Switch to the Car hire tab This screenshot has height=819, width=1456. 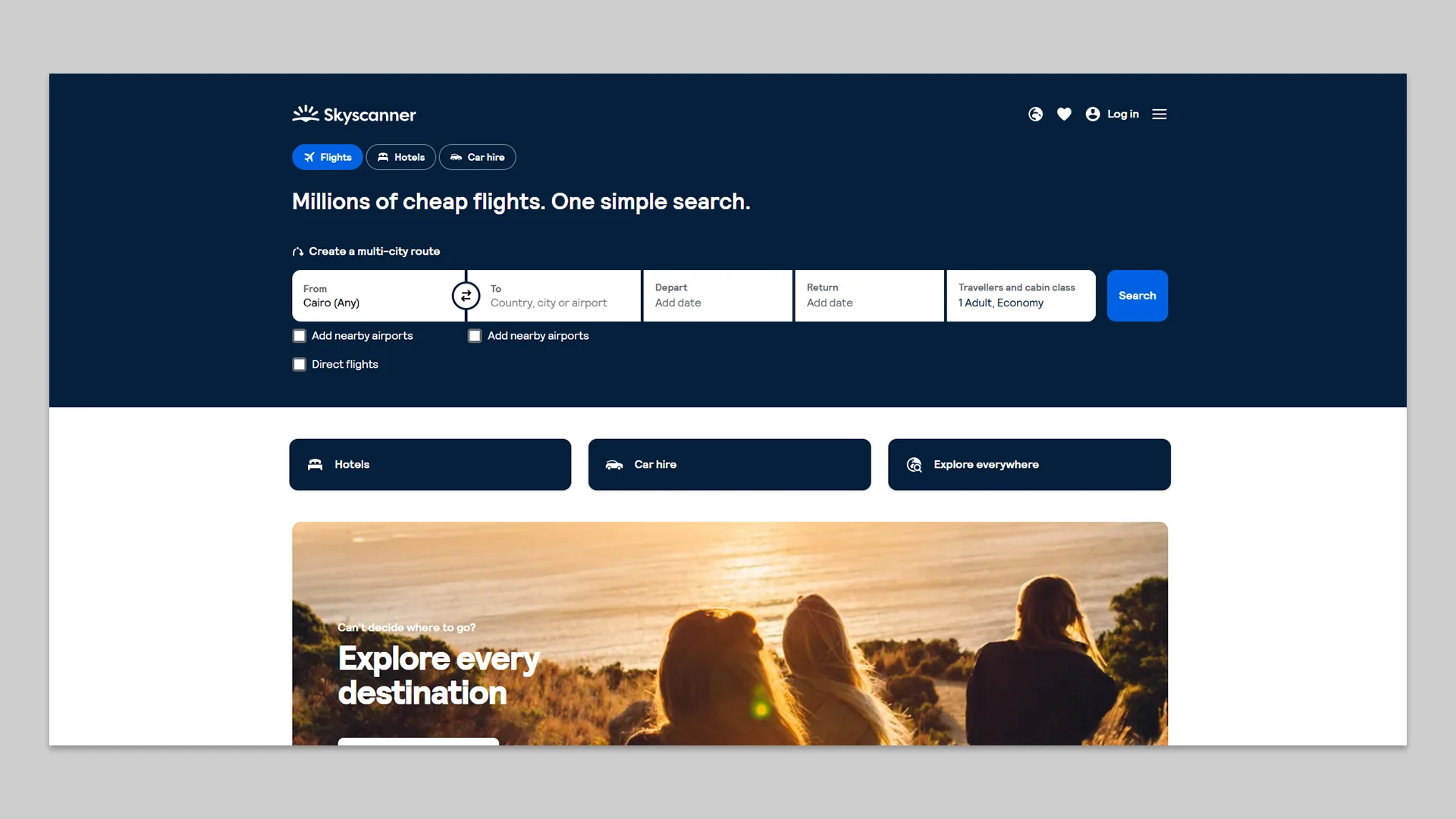click(478, 157)
